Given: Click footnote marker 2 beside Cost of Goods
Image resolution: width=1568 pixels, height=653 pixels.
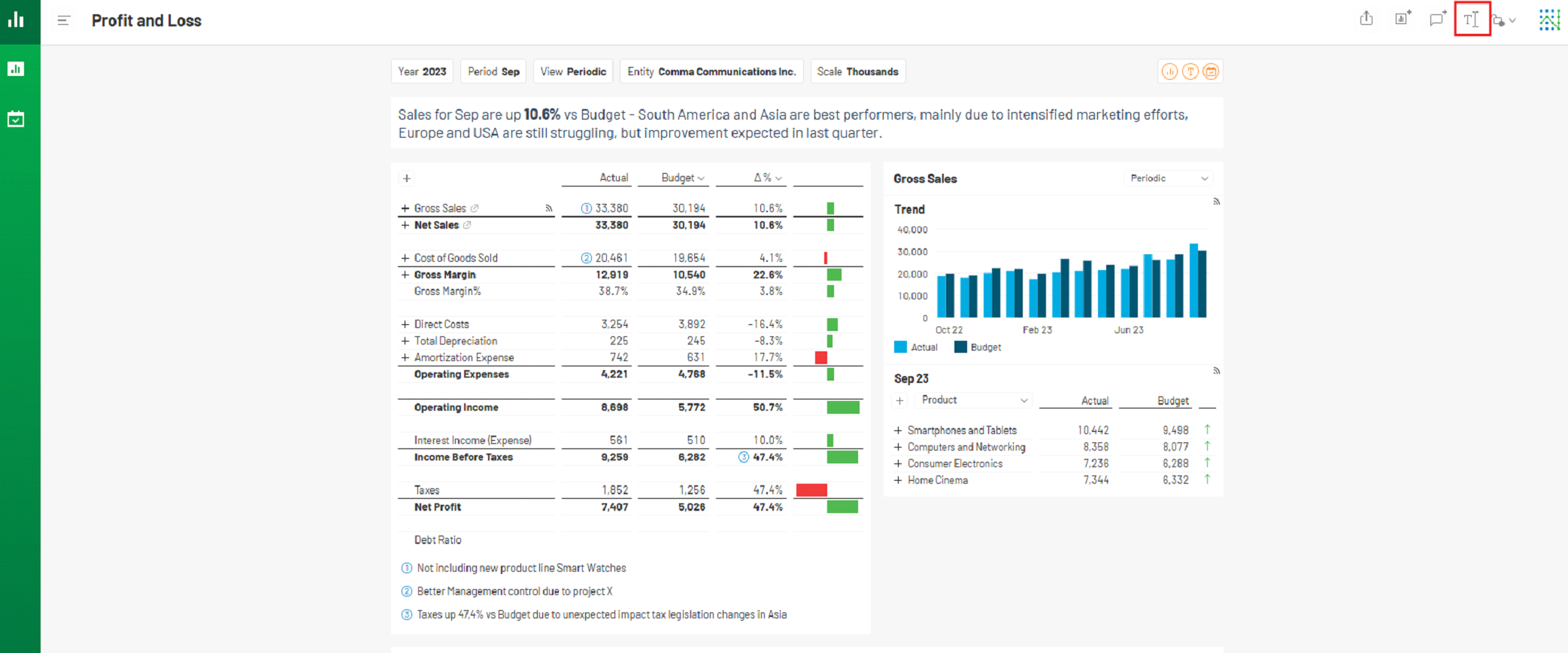Looking at the screenshot, I should [x=587, y=258].
